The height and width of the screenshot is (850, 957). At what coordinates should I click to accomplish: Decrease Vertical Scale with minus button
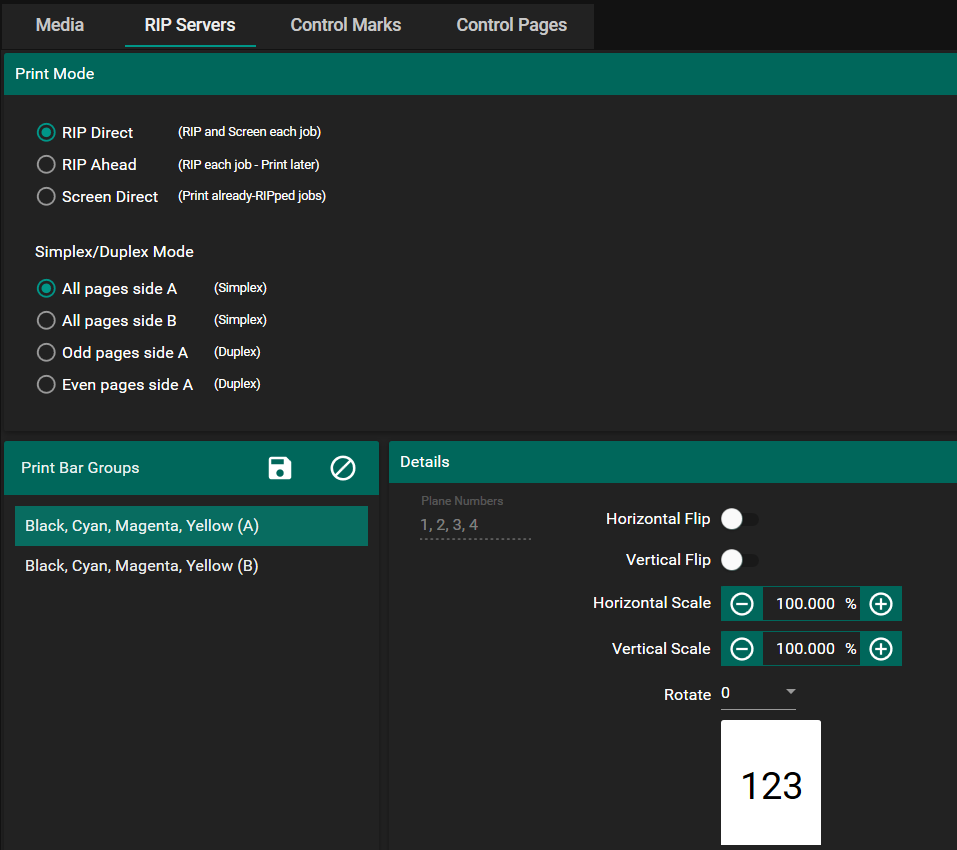742,649
